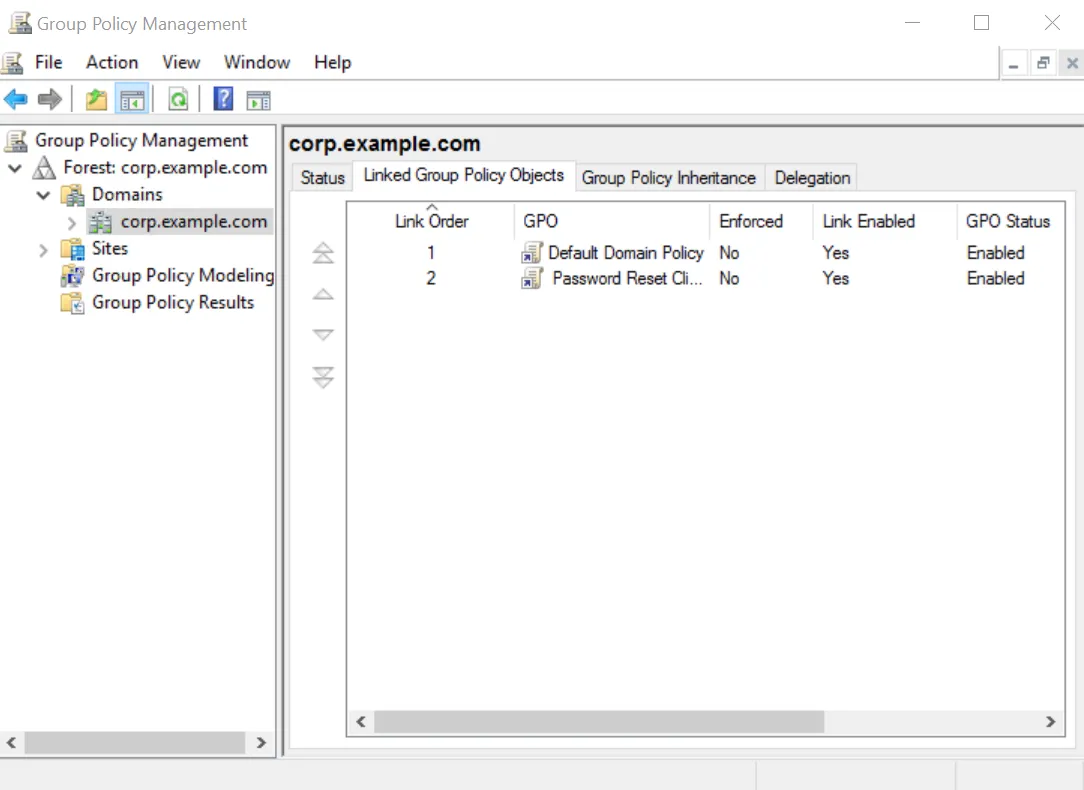
Task: Click the Group Policy Results icon
Action: (x=73, y=303)
